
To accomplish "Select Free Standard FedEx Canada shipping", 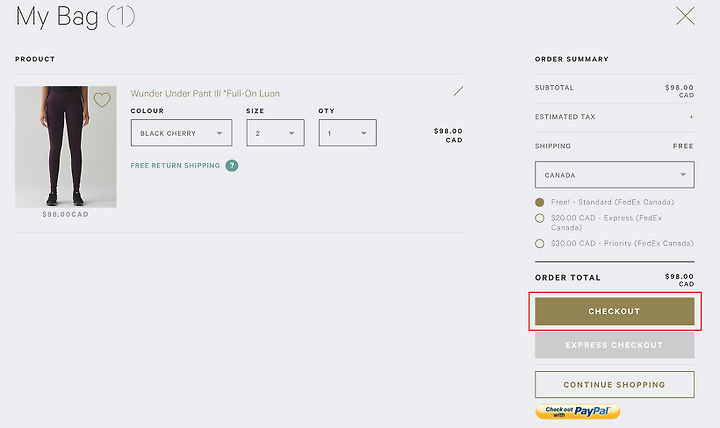I will (x=540, y=202).
